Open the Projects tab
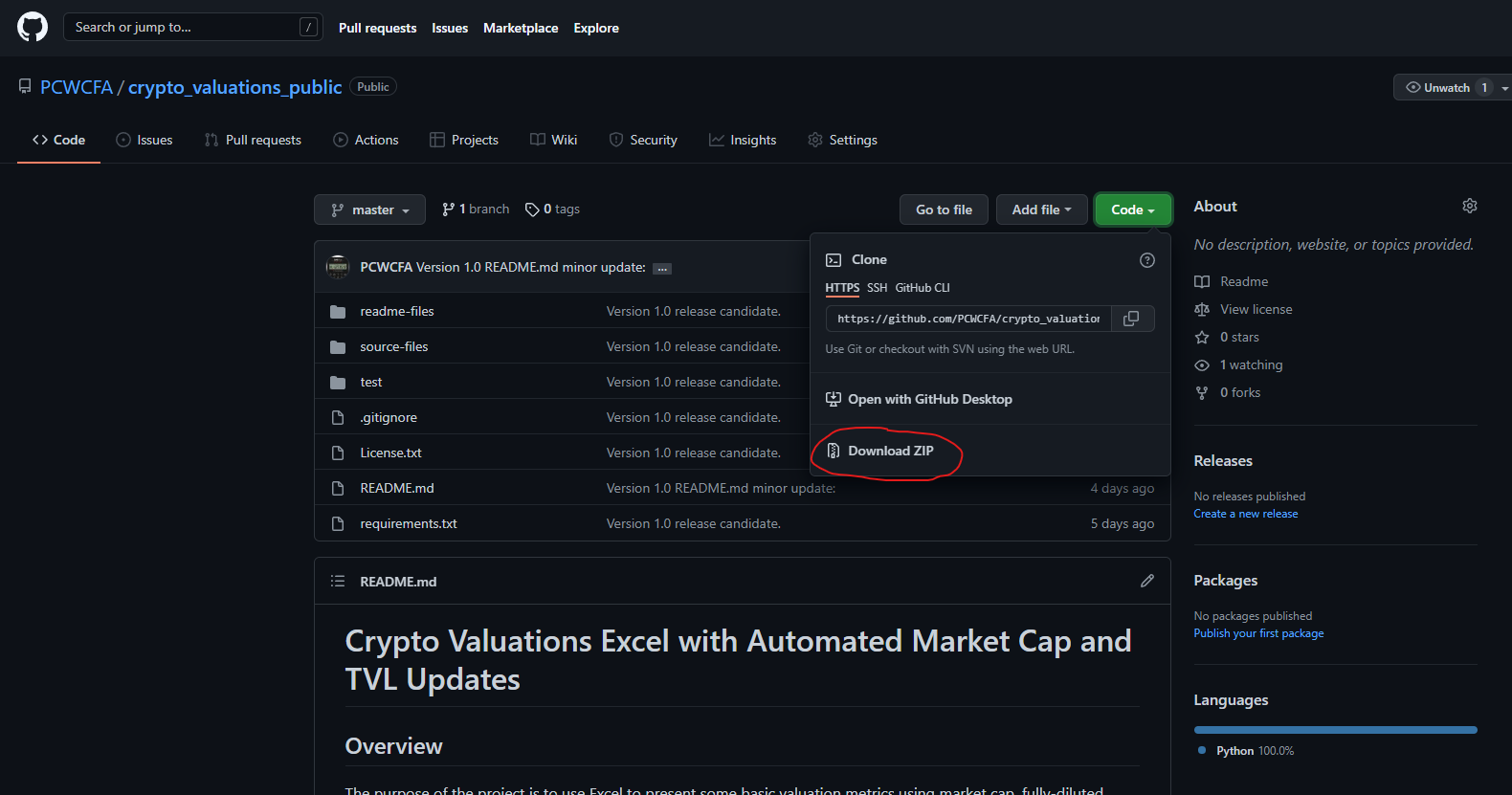The image size is (1512, 795). (464, 140)
